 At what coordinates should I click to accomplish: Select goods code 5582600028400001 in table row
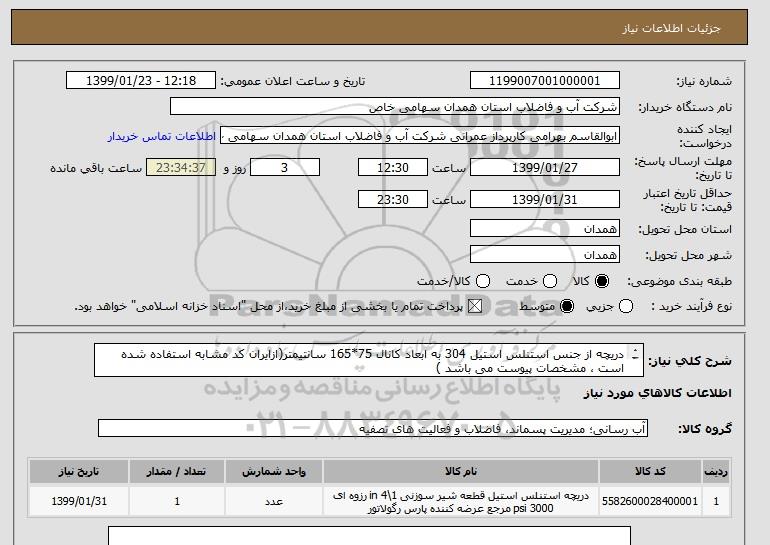pos(650,501)
